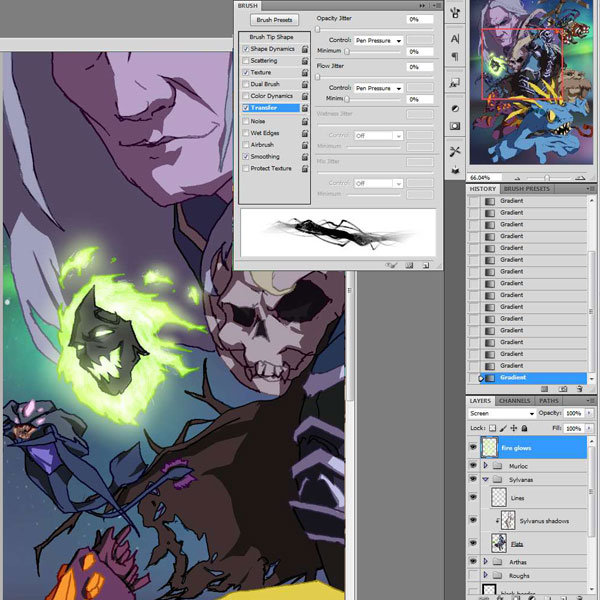Delete current state in History panel

coord(580,389)
